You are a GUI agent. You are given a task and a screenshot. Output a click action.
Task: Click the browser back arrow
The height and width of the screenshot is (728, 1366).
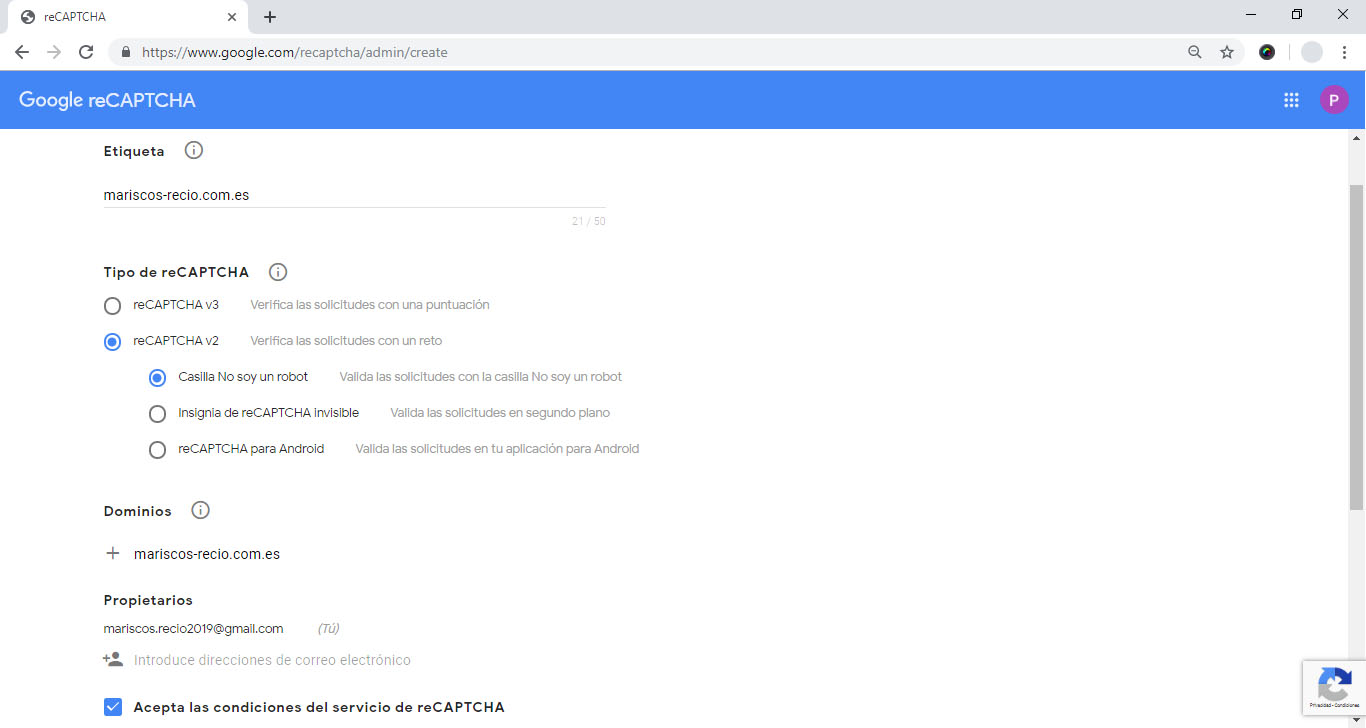click(22, 52)
